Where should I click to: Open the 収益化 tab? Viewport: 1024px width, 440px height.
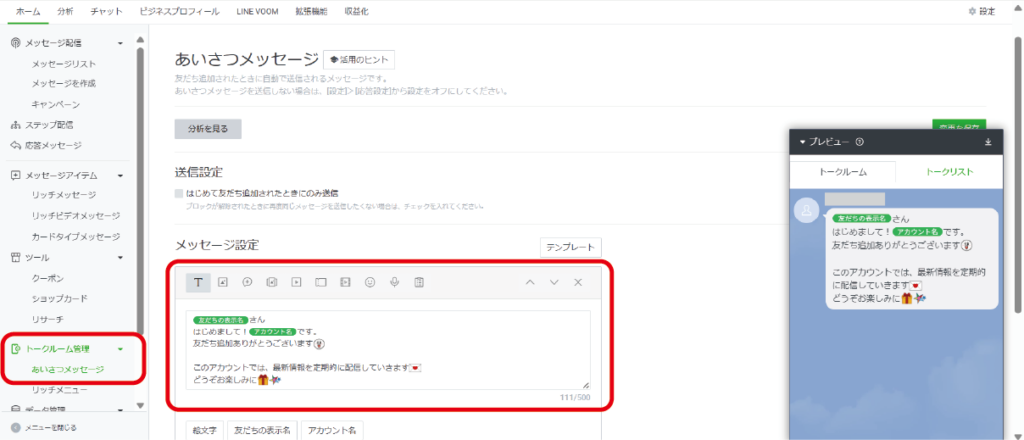[357, 12]
